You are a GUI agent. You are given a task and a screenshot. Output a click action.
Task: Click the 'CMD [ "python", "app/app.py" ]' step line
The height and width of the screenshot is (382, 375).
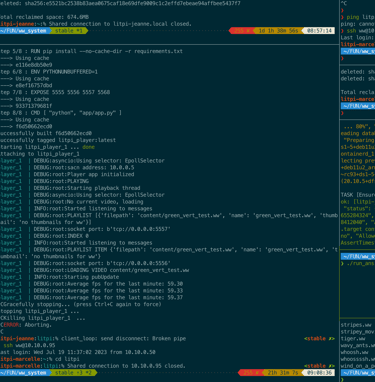[x=61, y=113]
